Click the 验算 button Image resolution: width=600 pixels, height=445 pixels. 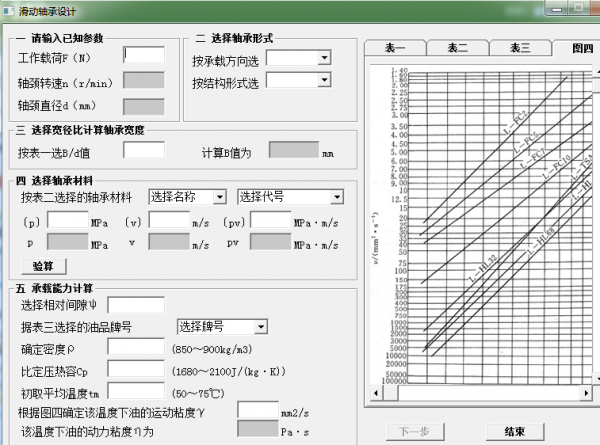(44, 266)
